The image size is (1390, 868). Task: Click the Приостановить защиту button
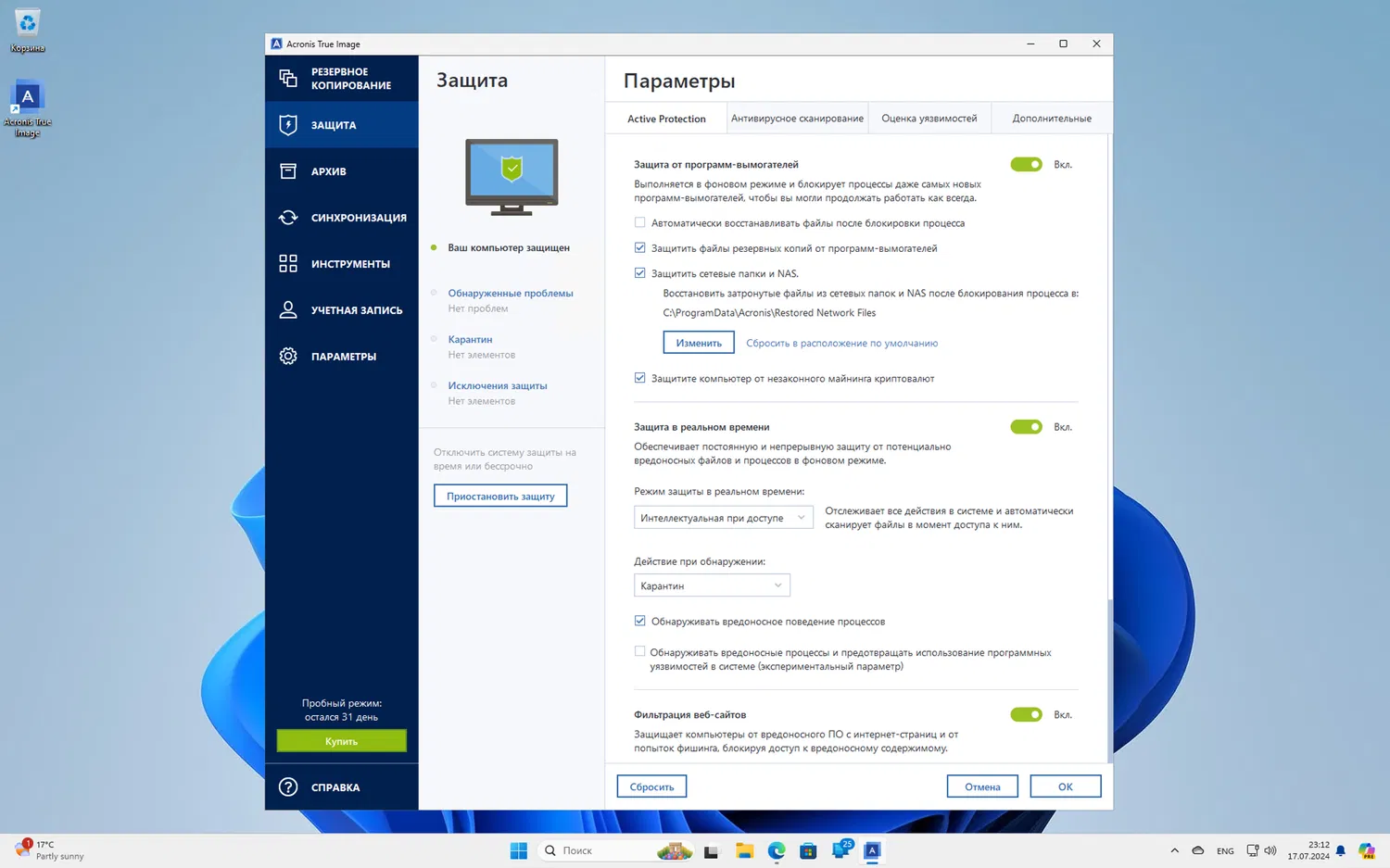(x=500, y=497)
